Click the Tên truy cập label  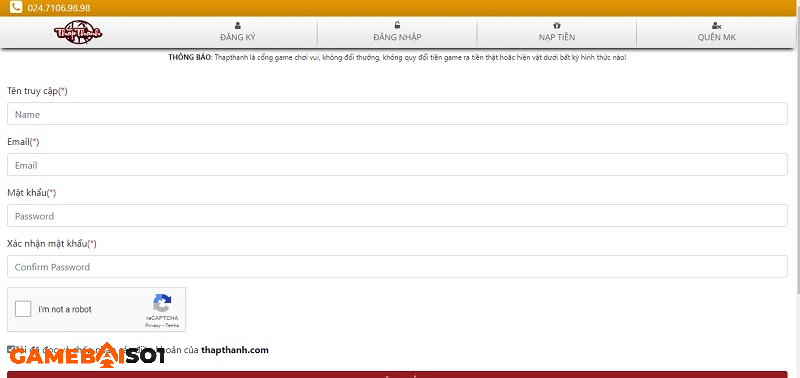pos(37,91)
